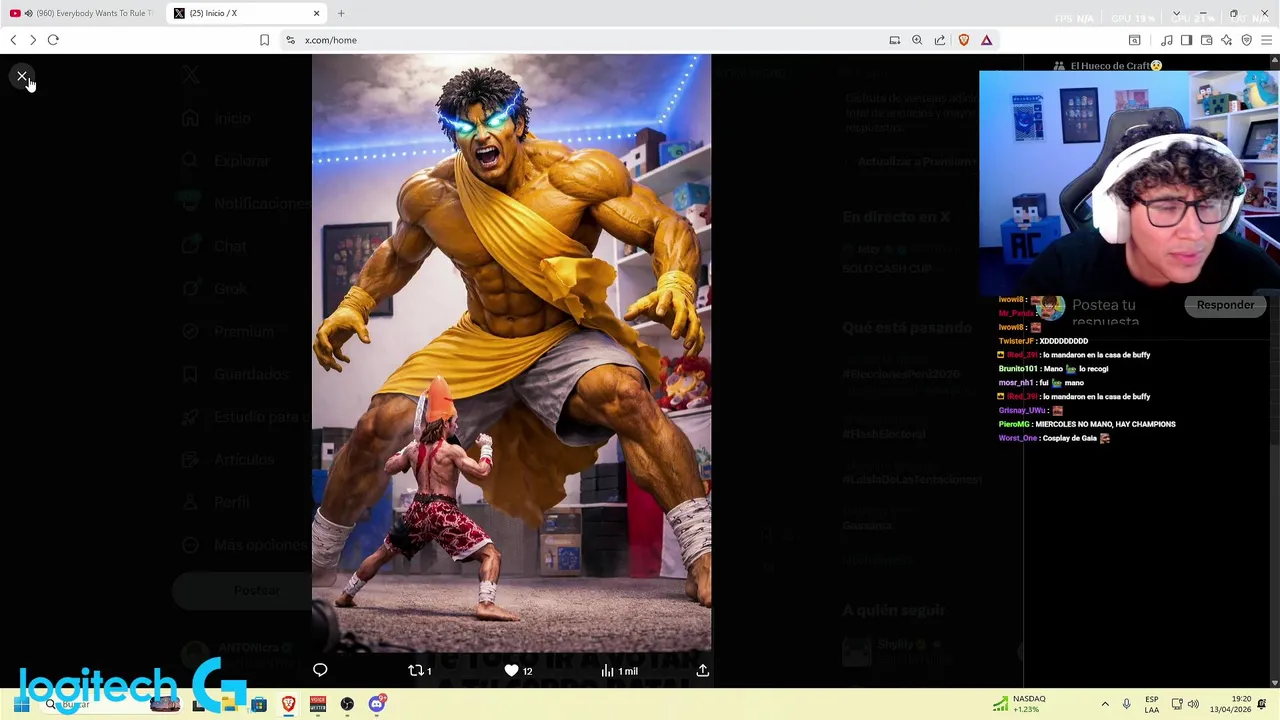Switch the ESP LAA keyboard language
Screen dimensions: 1280x720
click(1152, 704)
